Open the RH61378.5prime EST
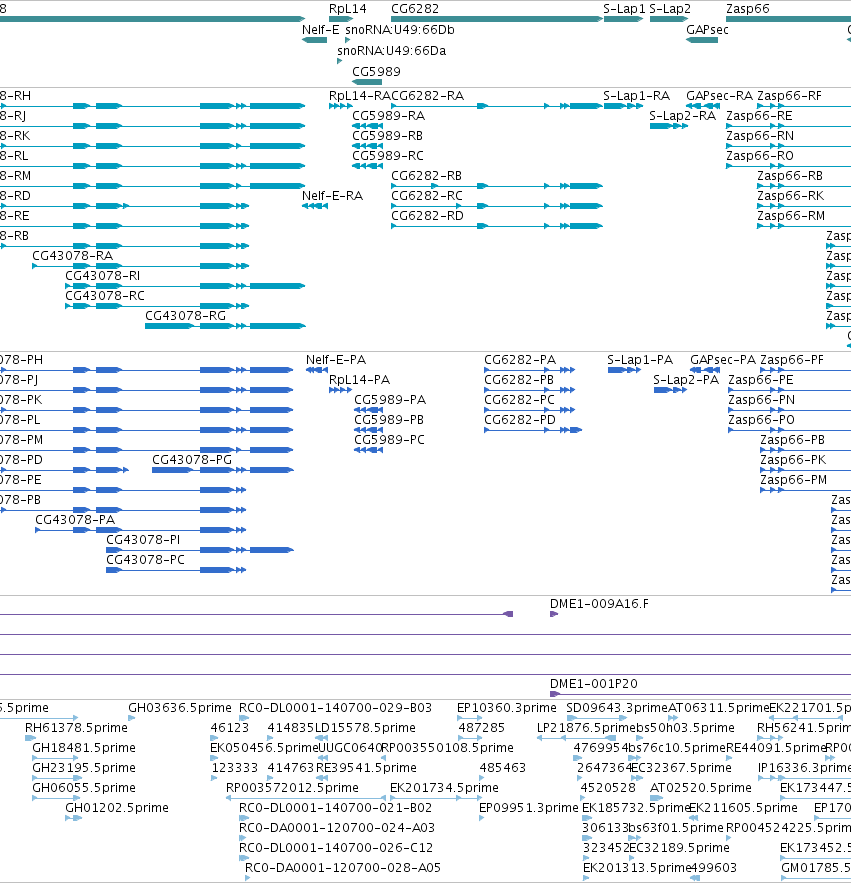851x883 pixels. [x=30, y=738]
